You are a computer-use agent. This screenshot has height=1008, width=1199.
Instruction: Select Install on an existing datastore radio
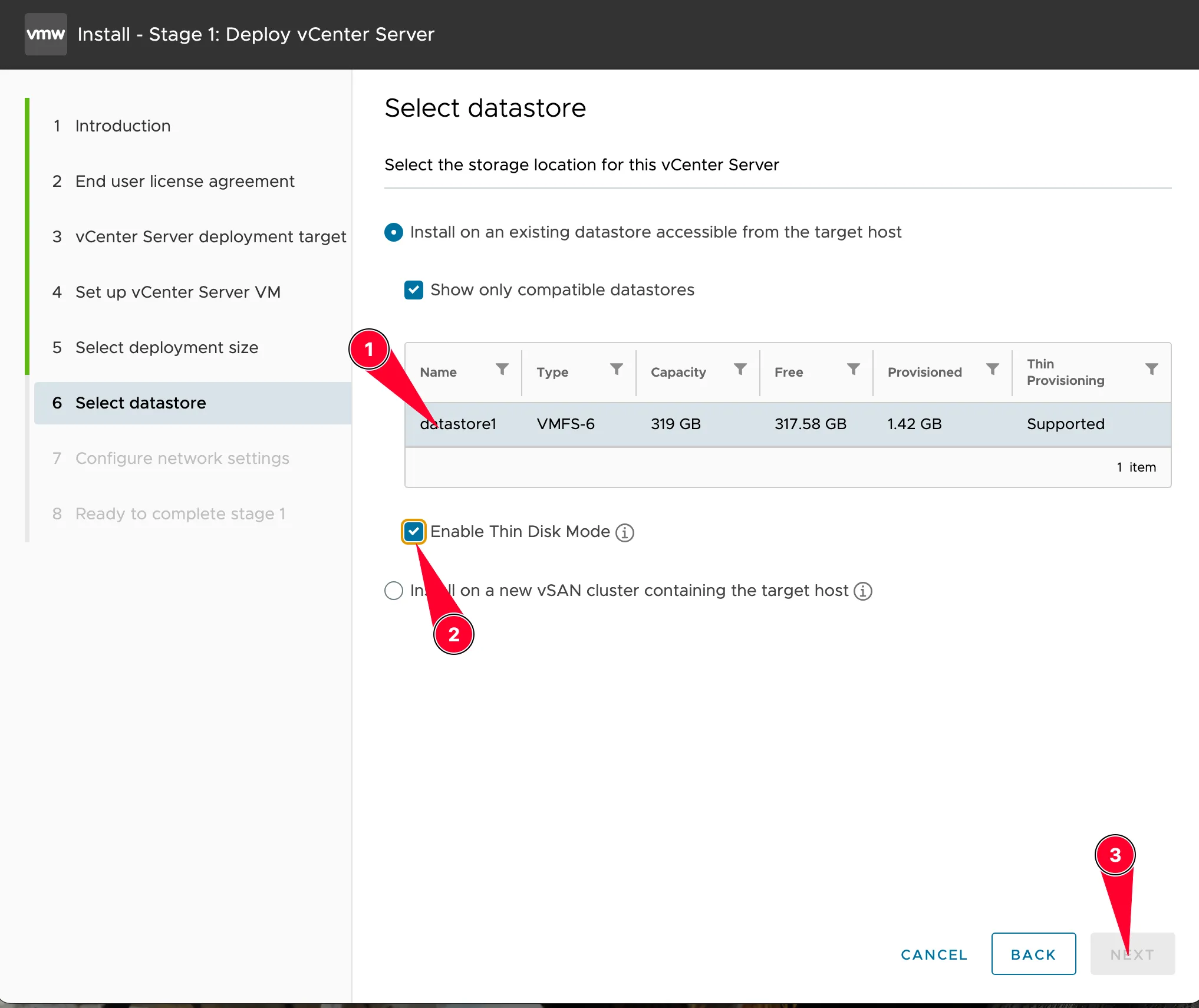point(394,232)
